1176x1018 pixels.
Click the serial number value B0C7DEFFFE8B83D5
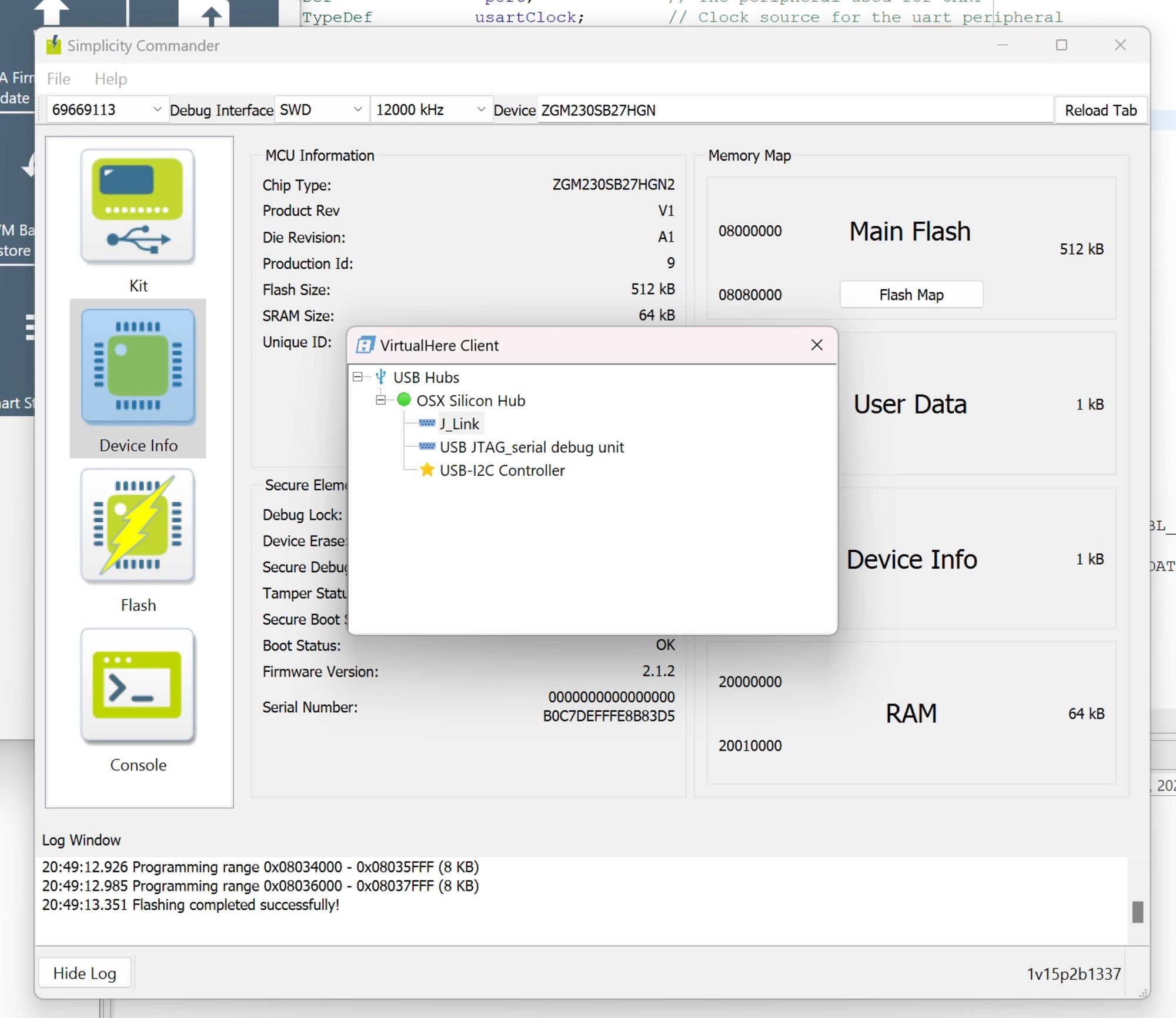609,716
